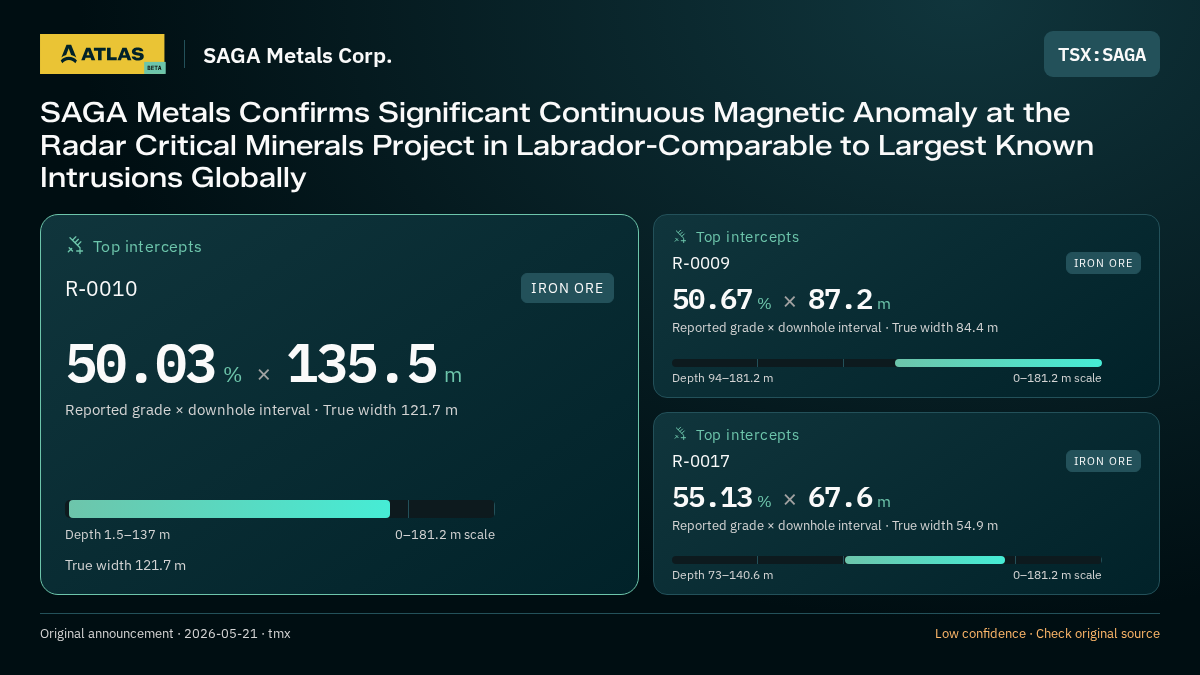Image resolution: width=1200 pixels, height=675 pixels.
Task: Click the R-0017 depth interval bar
Action: click(x=887, y=560)
